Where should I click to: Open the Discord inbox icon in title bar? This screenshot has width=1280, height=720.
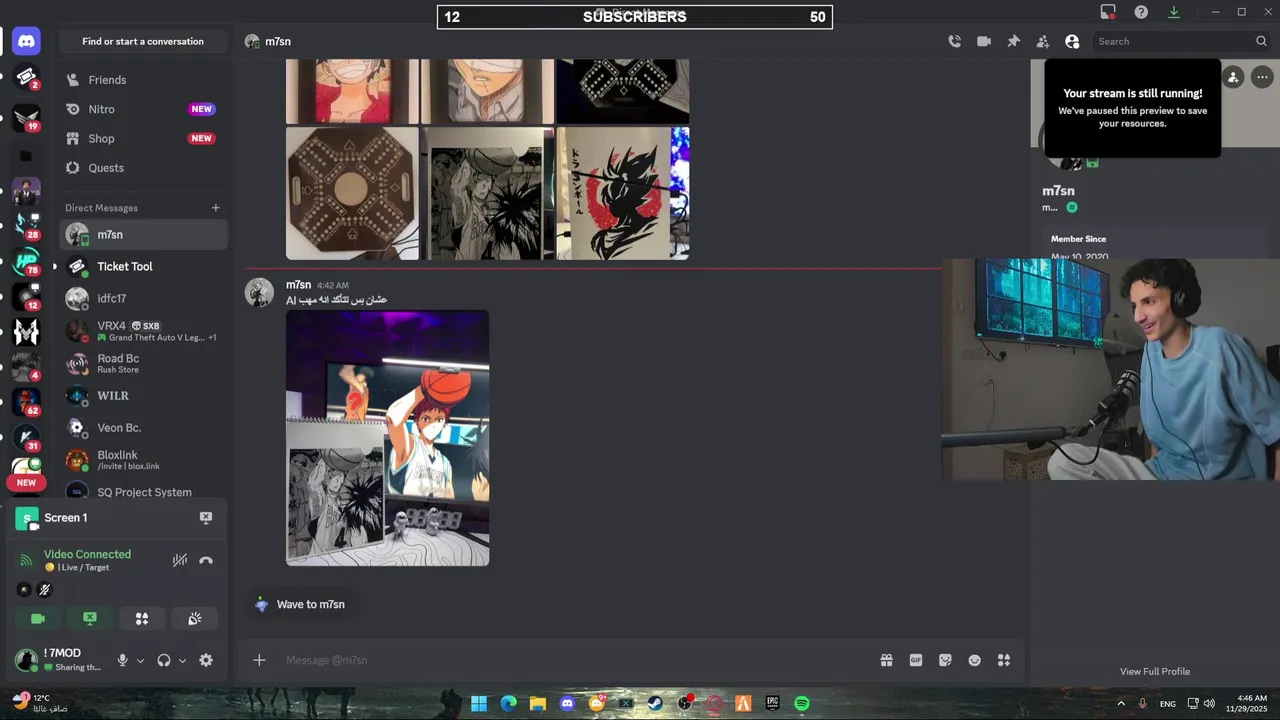coord(1108,12)
